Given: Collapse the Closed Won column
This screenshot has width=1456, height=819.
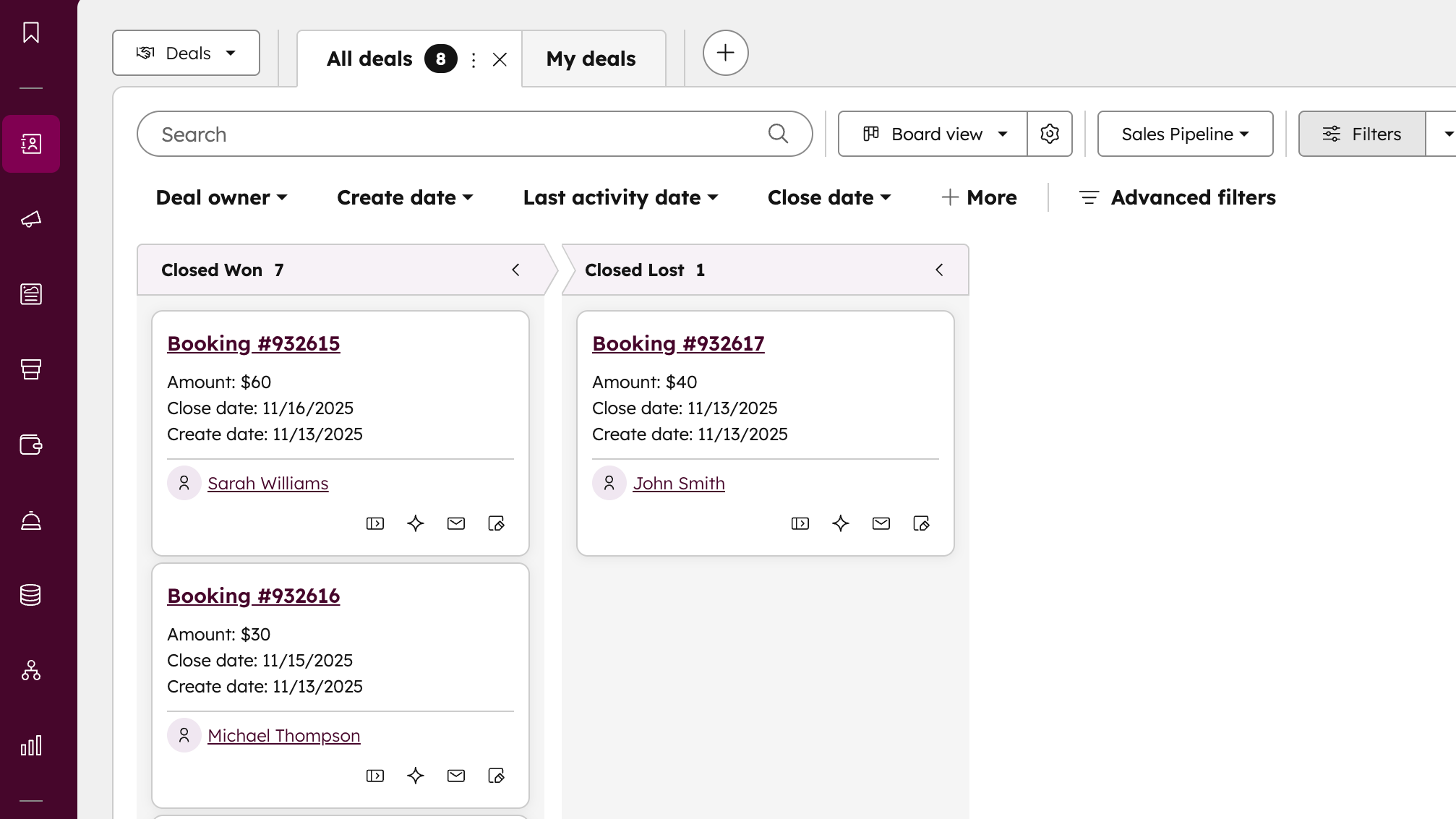Looking at the screenshot, I should [515, 270].
